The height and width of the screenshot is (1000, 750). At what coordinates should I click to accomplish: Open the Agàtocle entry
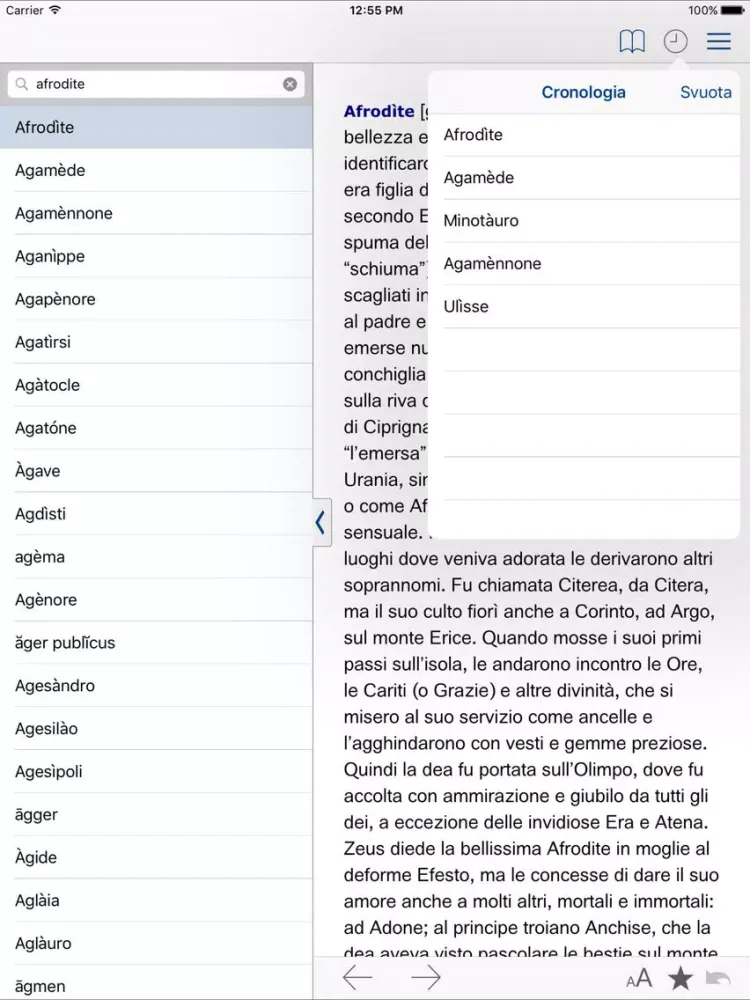point(47,385)
